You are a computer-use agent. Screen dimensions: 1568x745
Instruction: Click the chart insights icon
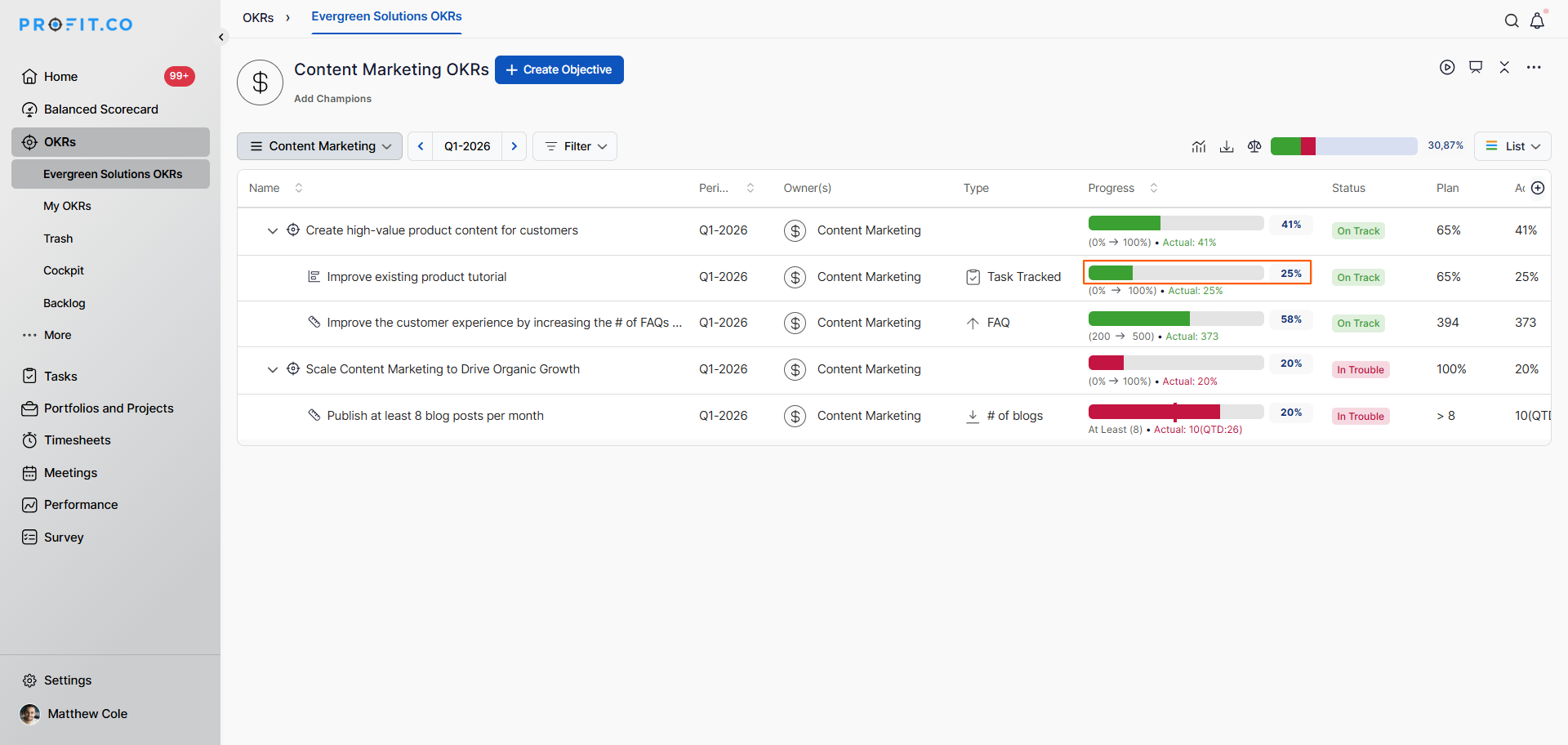(1199, 146)
